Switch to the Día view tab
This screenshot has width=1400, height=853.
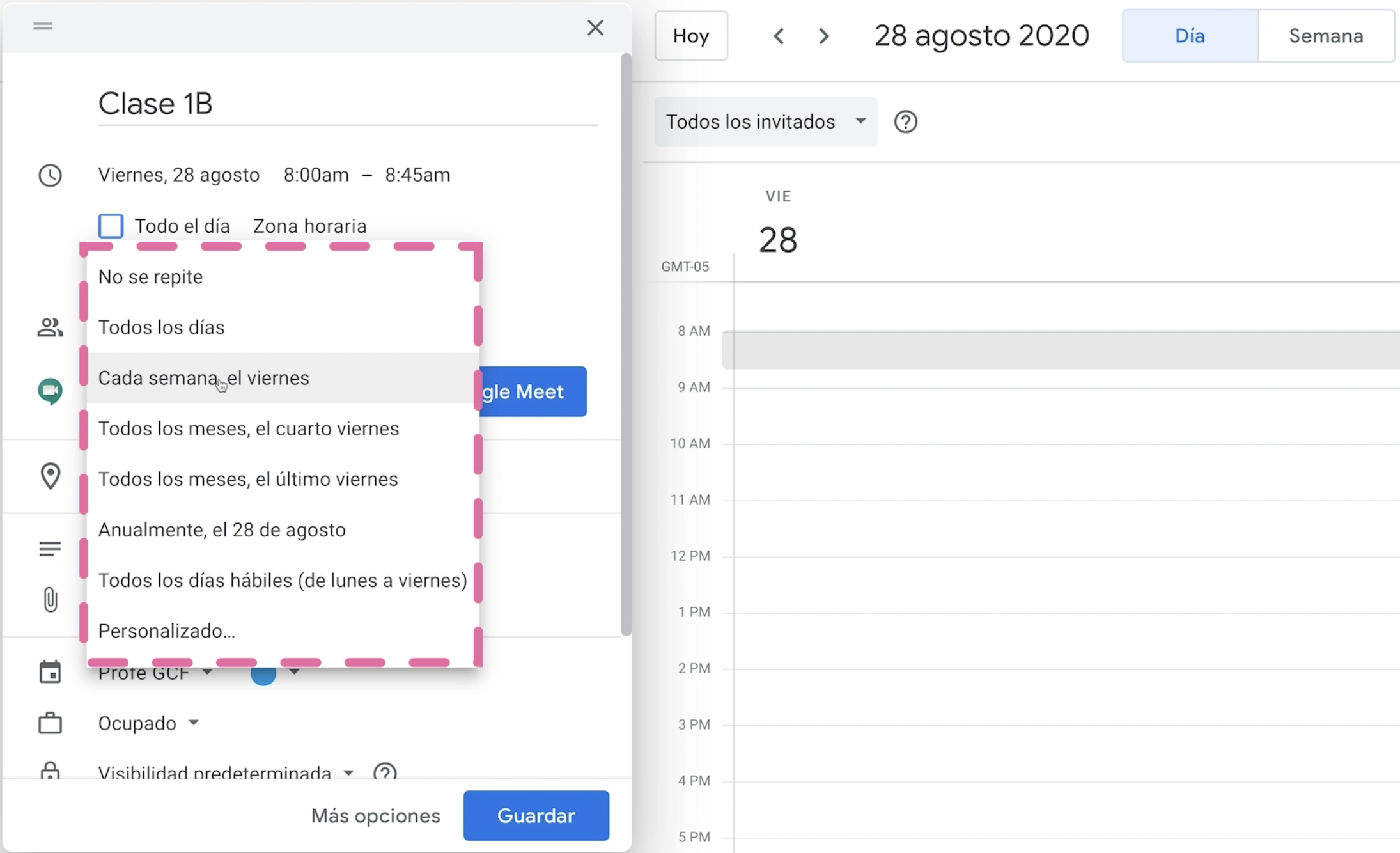1190,36
